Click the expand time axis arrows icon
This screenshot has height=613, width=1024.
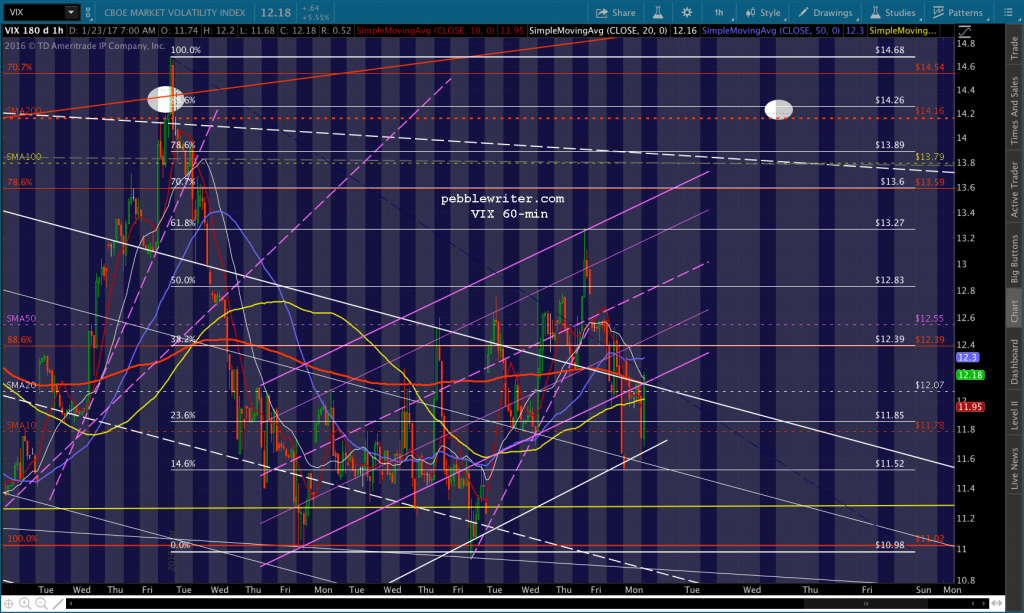click(x=999, y=604)
